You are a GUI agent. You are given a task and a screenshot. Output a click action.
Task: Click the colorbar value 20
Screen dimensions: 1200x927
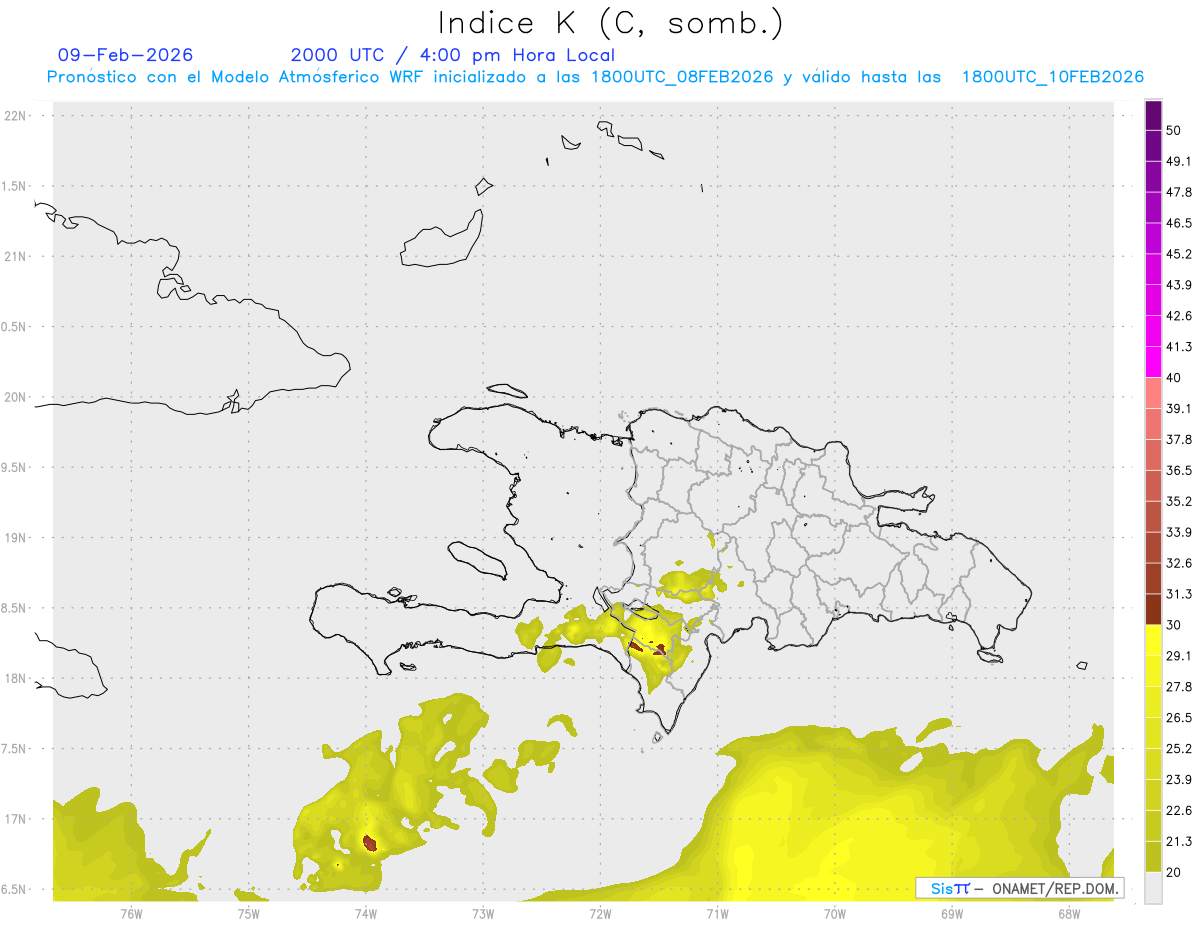(1174, 872)
